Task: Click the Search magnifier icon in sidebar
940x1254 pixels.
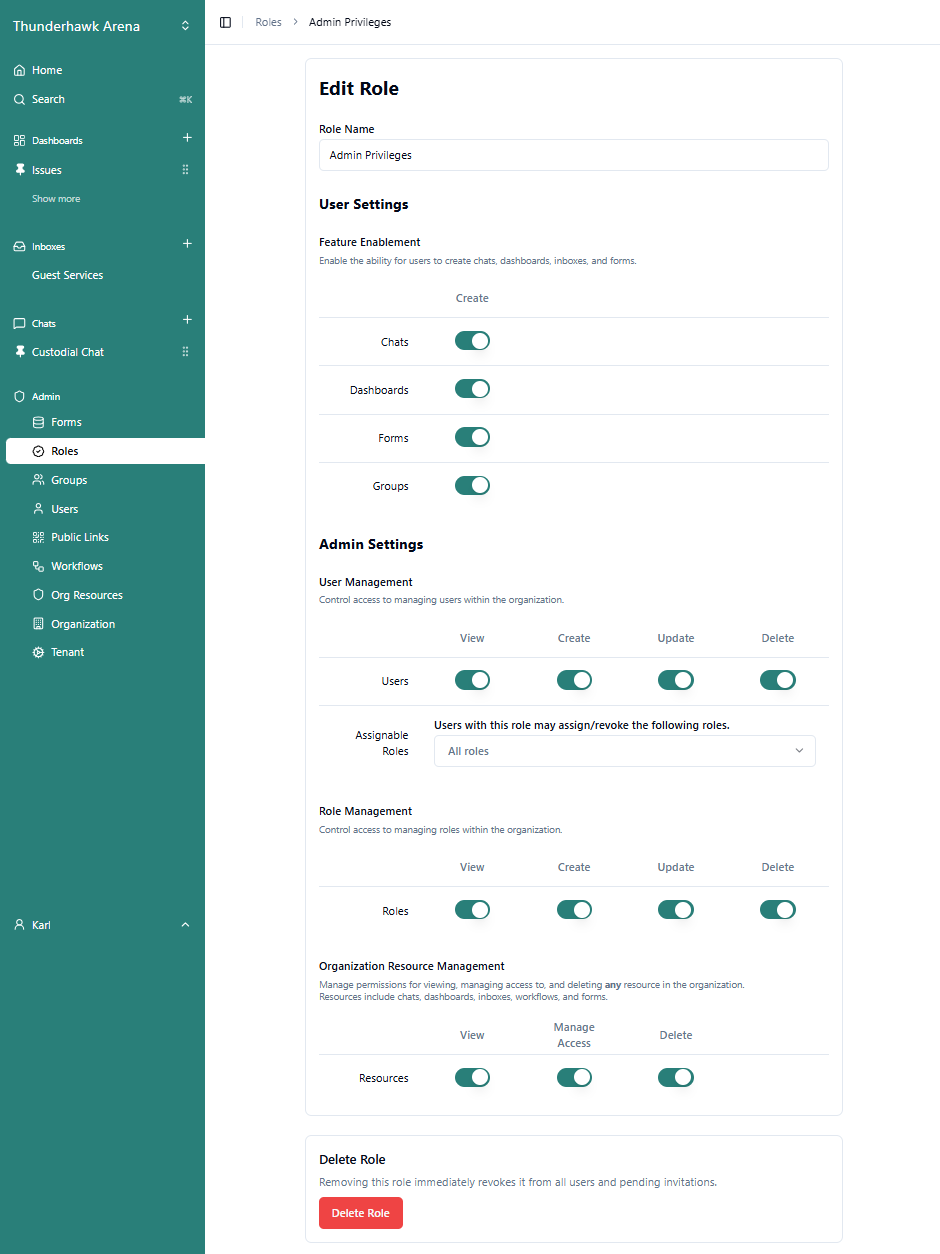Action: [19, 99]
